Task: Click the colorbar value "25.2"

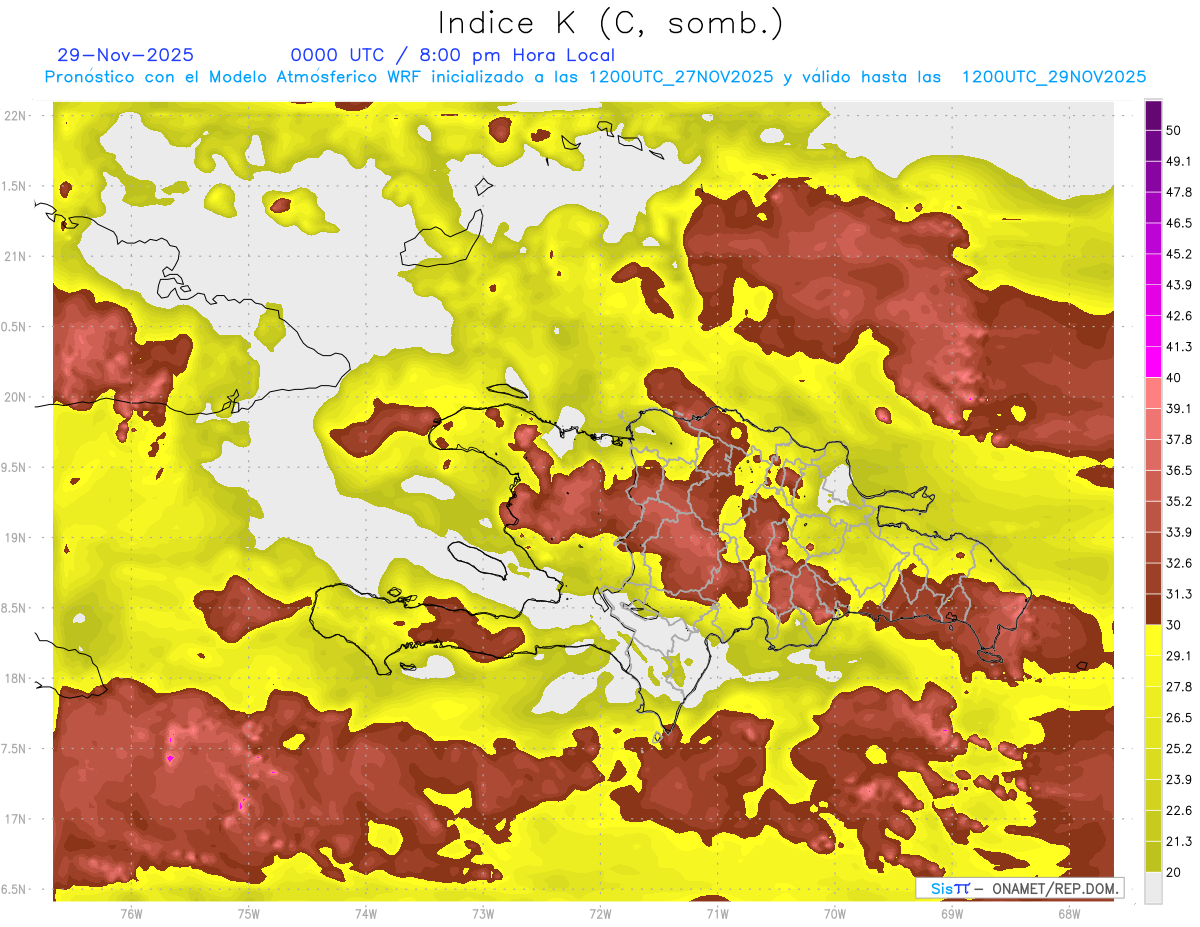Action: point(1179,749)
